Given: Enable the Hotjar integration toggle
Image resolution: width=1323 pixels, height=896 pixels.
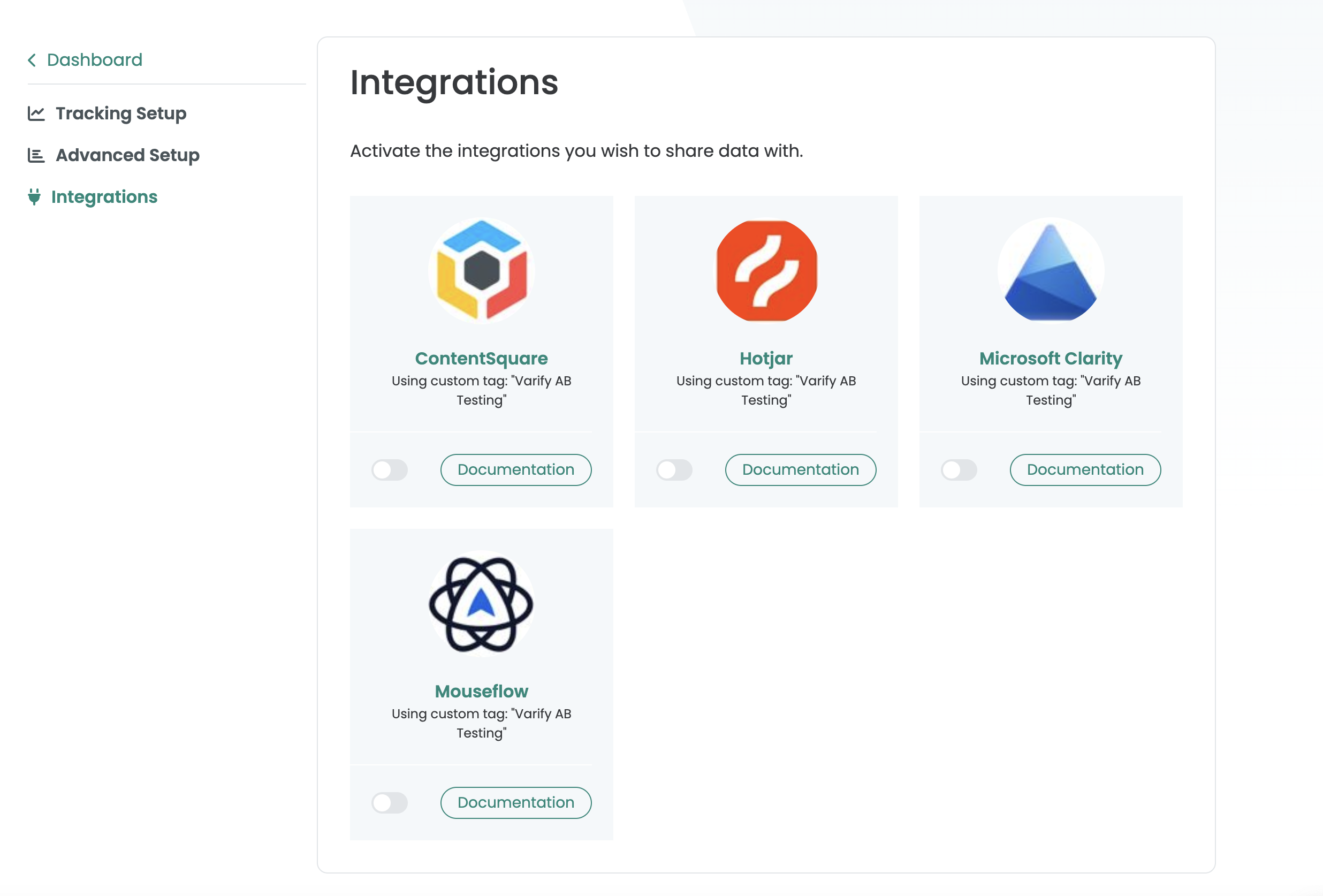Looking at the screenshot, I should [674, 469].
